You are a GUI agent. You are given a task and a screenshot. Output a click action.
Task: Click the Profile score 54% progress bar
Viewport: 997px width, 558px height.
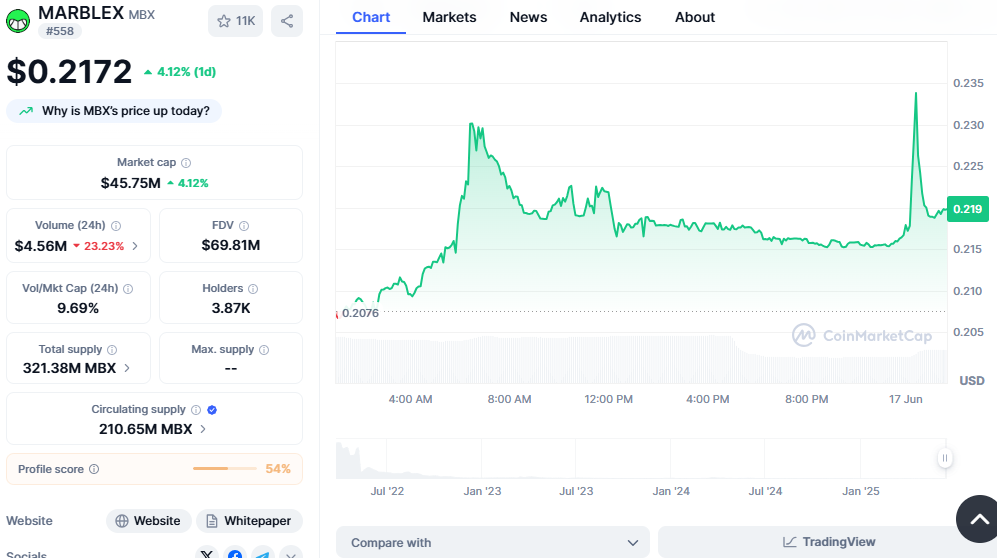pos(224,468)
